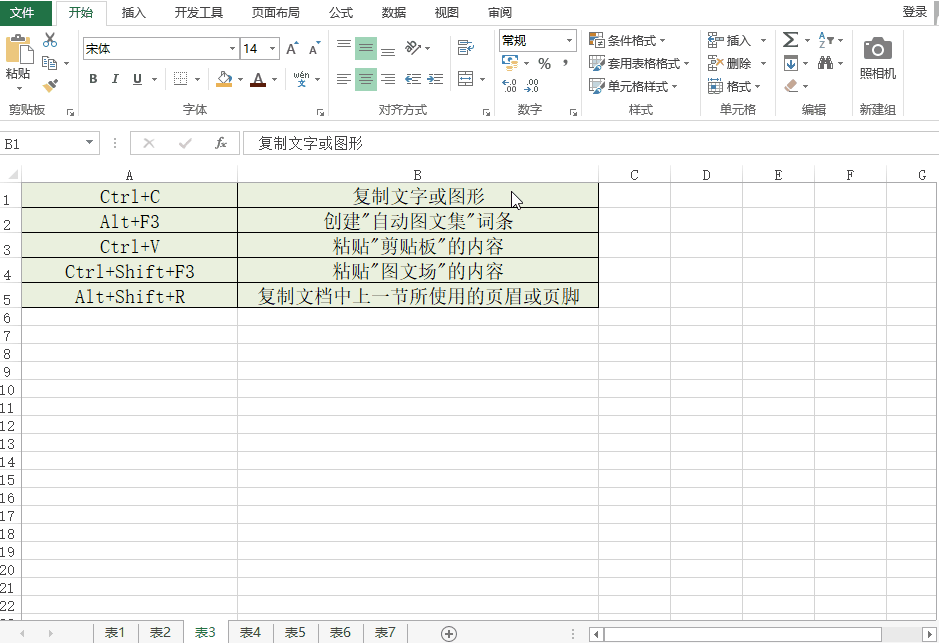The width and height of the screenshot is (939, 643).
Task: Switch to the 插入 ribbon tab
Action: point(136,12)
